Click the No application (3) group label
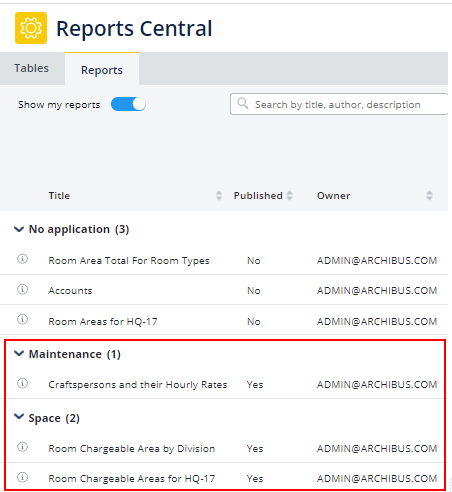This screenshot has height=492, width=452. click(79, 229)
